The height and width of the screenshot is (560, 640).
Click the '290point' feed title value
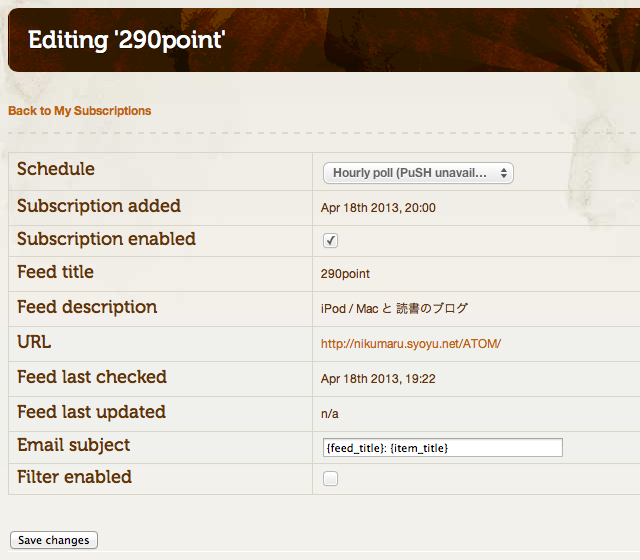[345, 273]
